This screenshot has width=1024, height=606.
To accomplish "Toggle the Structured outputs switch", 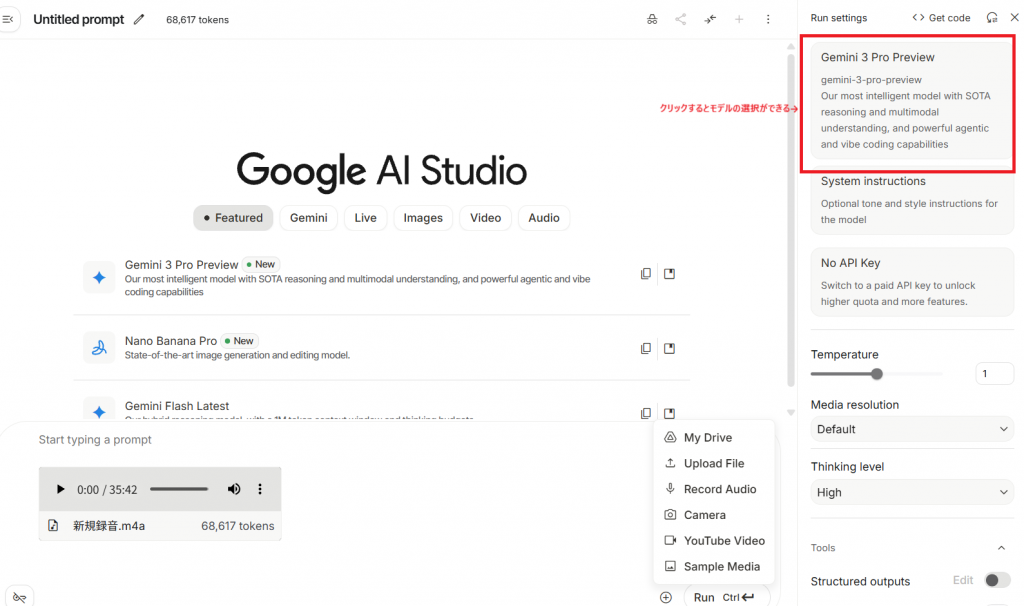I will point(996,580).
